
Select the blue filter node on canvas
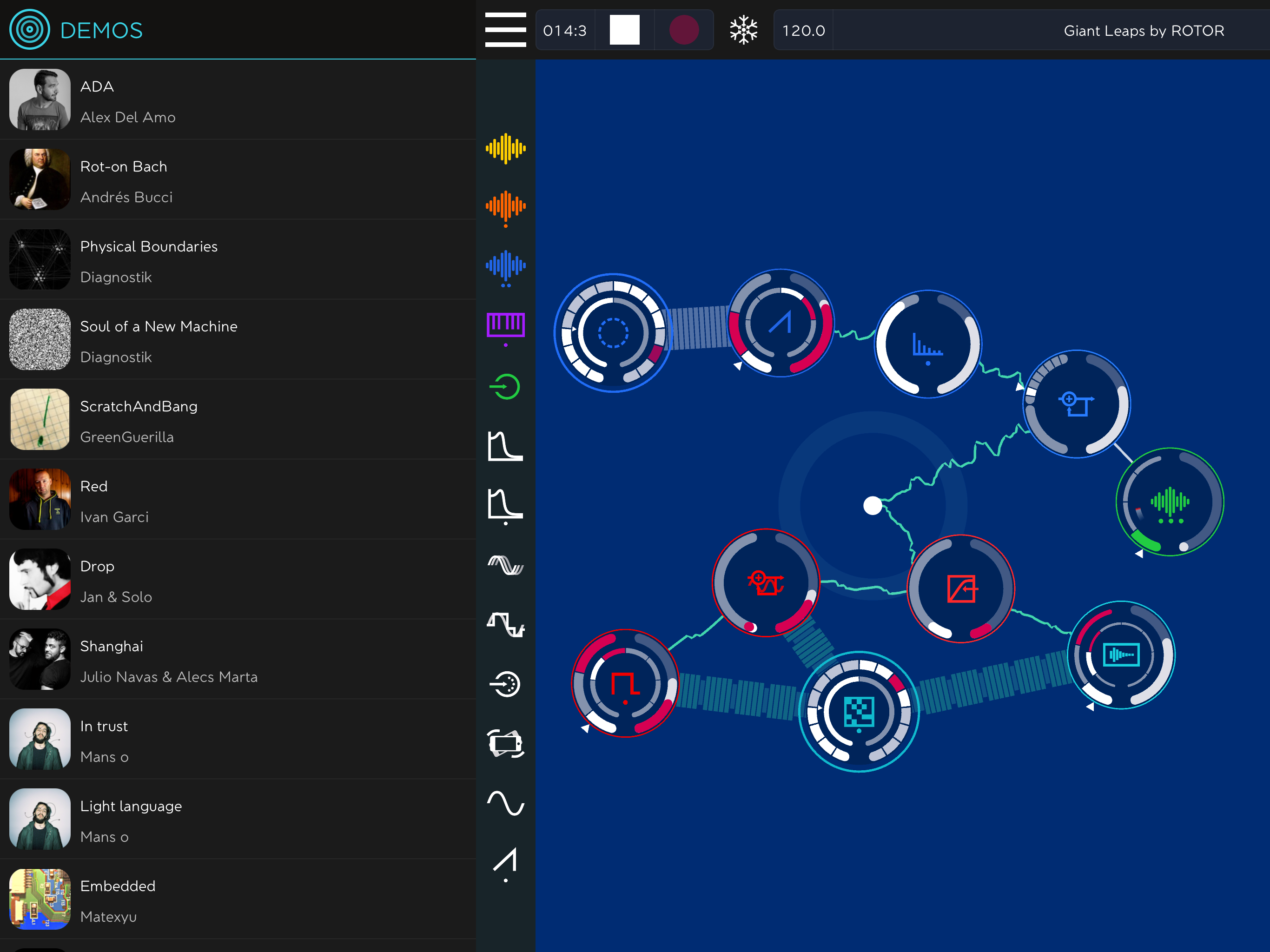pos(1077,403)
